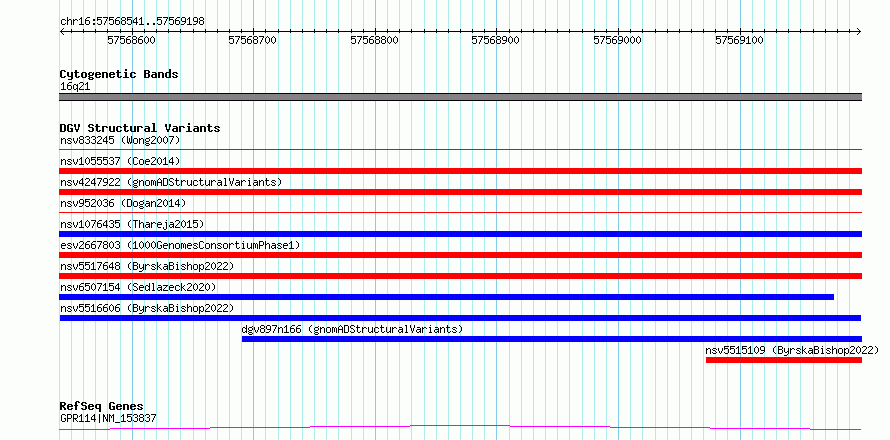Click the nsv5516606 (ByrskaBishop2022) label
Screen dimensions: 890x440
point(147,308)
